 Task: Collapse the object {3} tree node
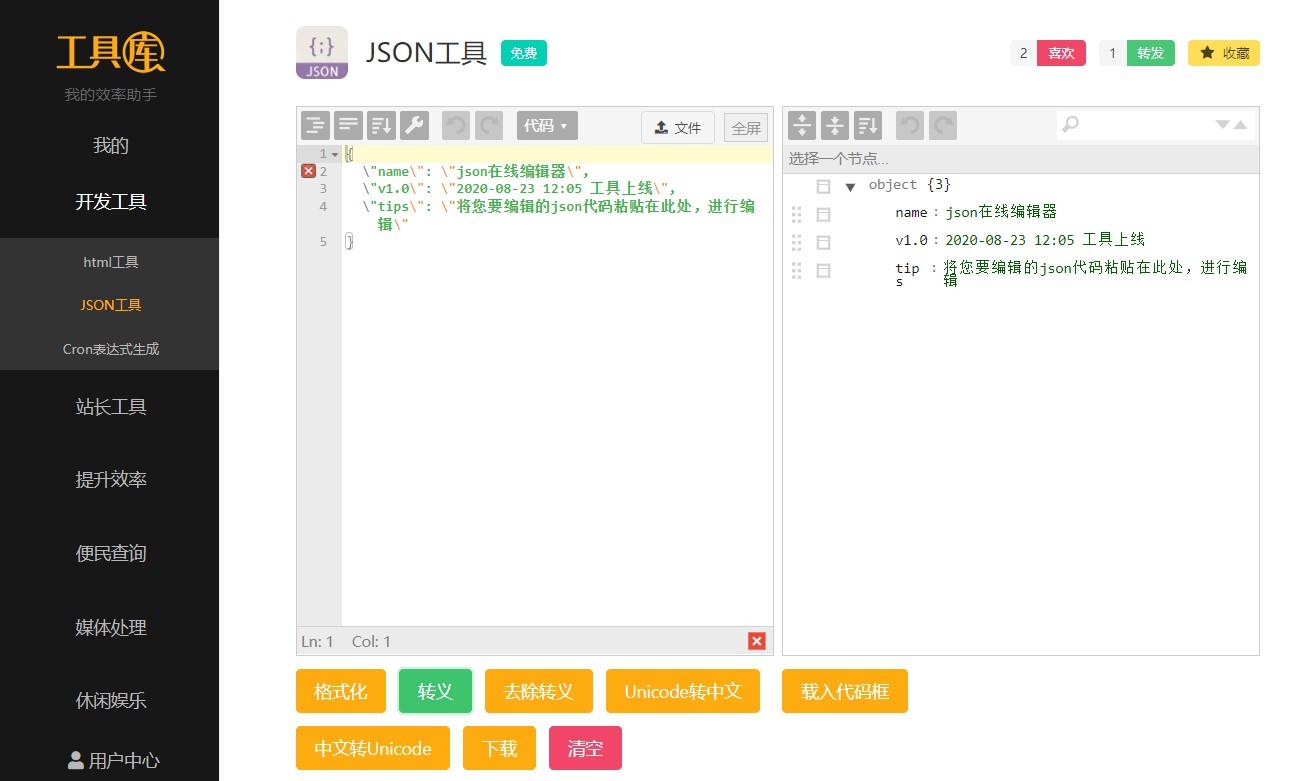pyautogui.click(x=850, y=187)
